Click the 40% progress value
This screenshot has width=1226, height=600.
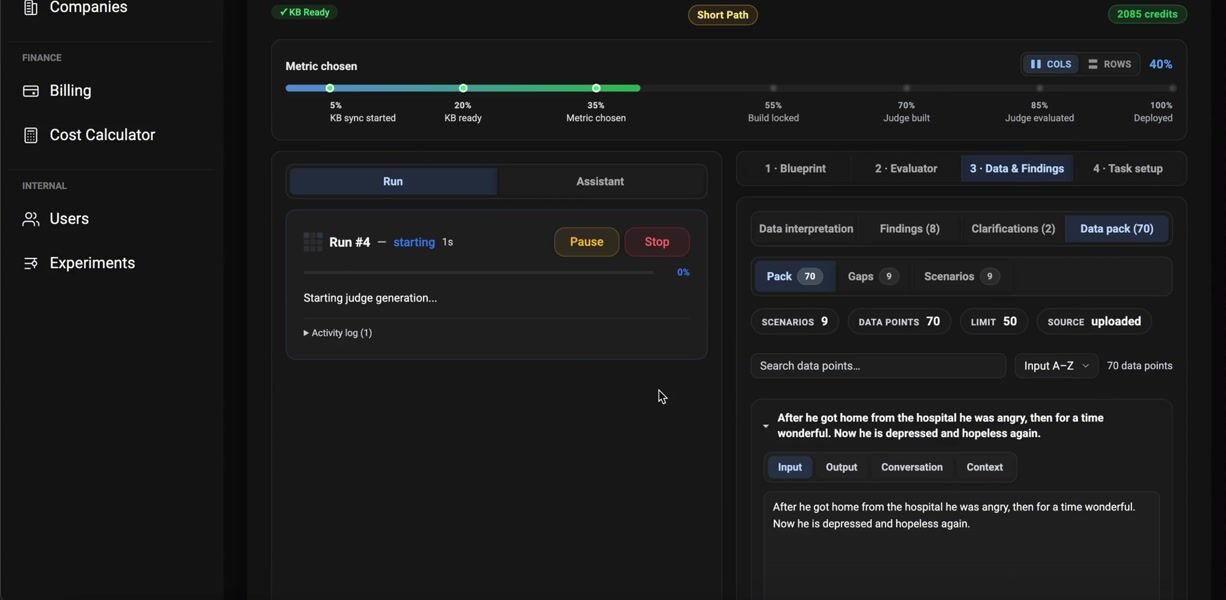[1161, 64]
